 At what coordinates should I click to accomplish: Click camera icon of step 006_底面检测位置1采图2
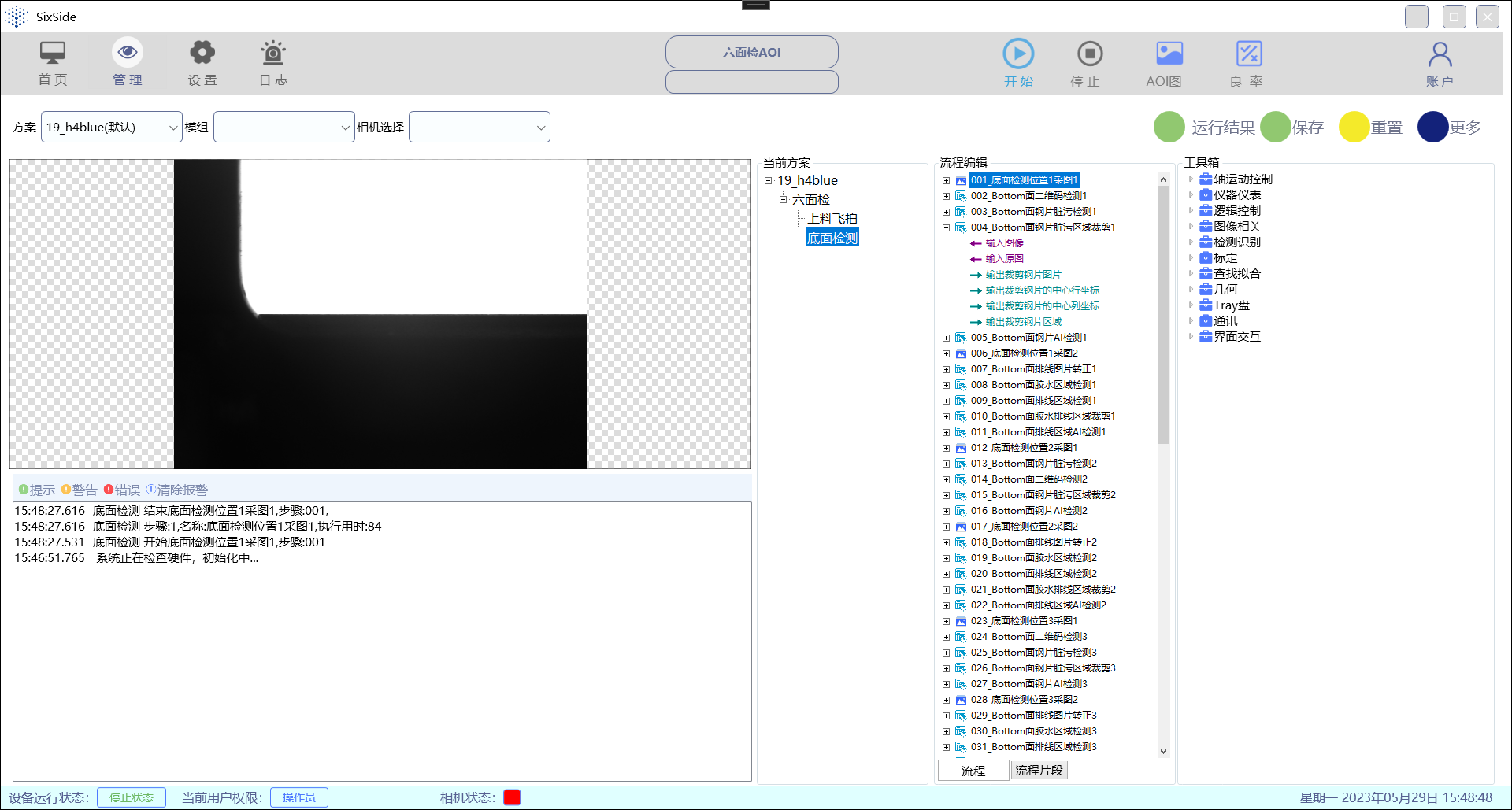click(x=961, y=353)
